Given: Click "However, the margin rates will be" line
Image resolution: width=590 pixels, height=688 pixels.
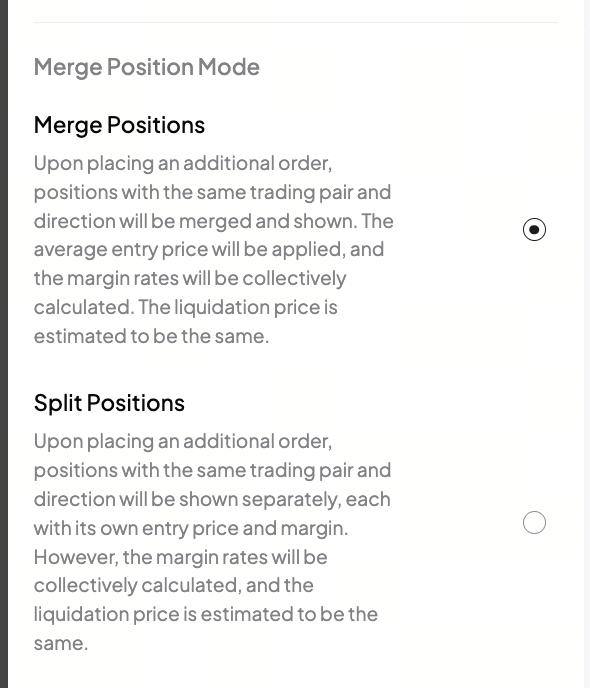Looking at the screenshot, I should (x=181, y=557).
